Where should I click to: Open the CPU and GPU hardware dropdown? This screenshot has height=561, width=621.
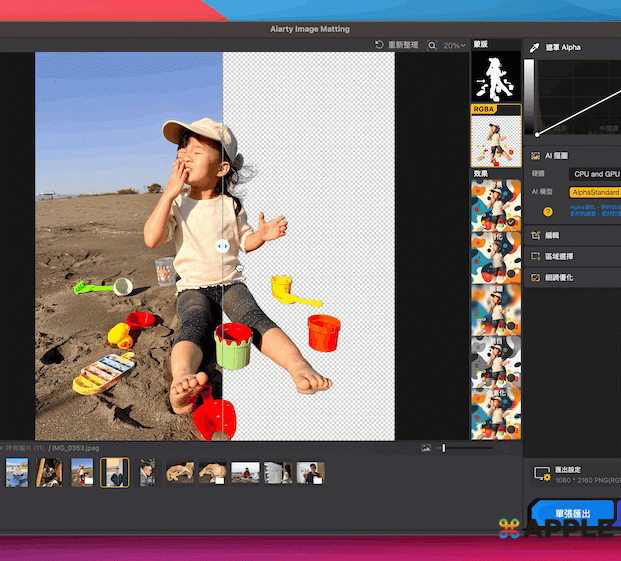click(596, 174)
